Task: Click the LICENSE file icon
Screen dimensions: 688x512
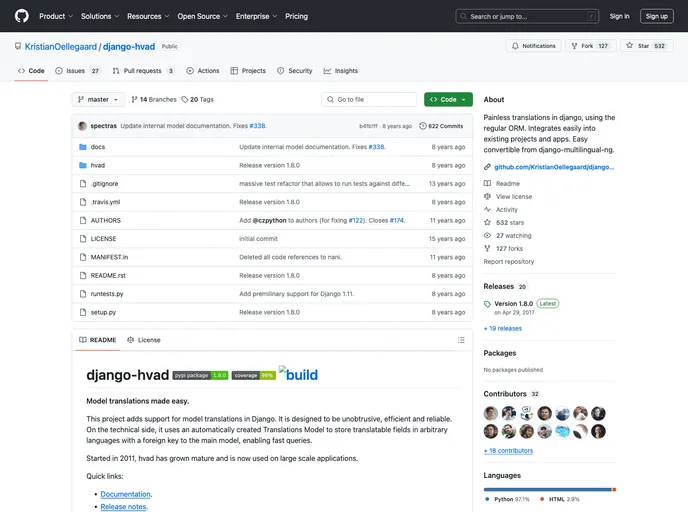Action: point(83,239)
